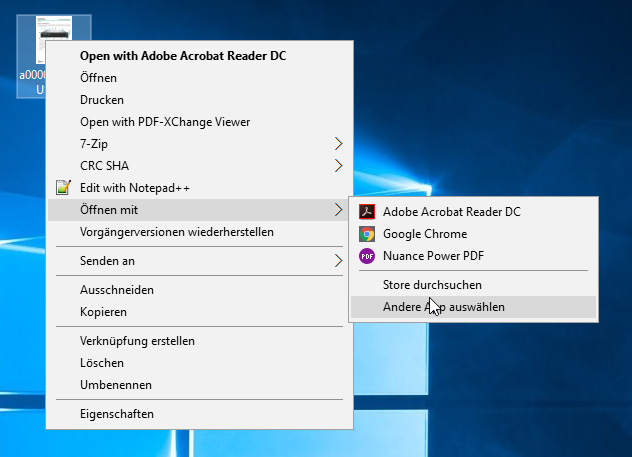
Task: Choose Open with Adobe Acrobat Reader DC
Action: [200, 56]
